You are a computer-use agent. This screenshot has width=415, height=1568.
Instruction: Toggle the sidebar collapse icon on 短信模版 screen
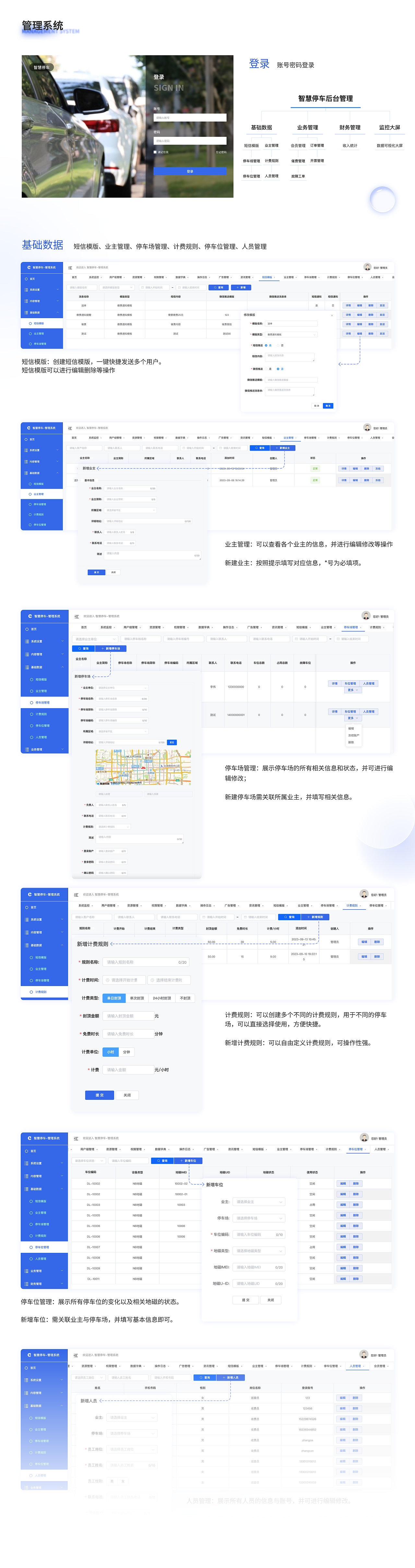click(71, 267)
